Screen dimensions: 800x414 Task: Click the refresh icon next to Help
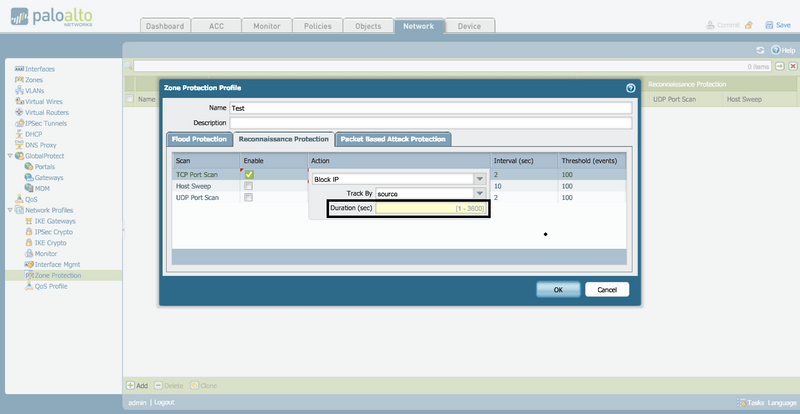[760, 50]
